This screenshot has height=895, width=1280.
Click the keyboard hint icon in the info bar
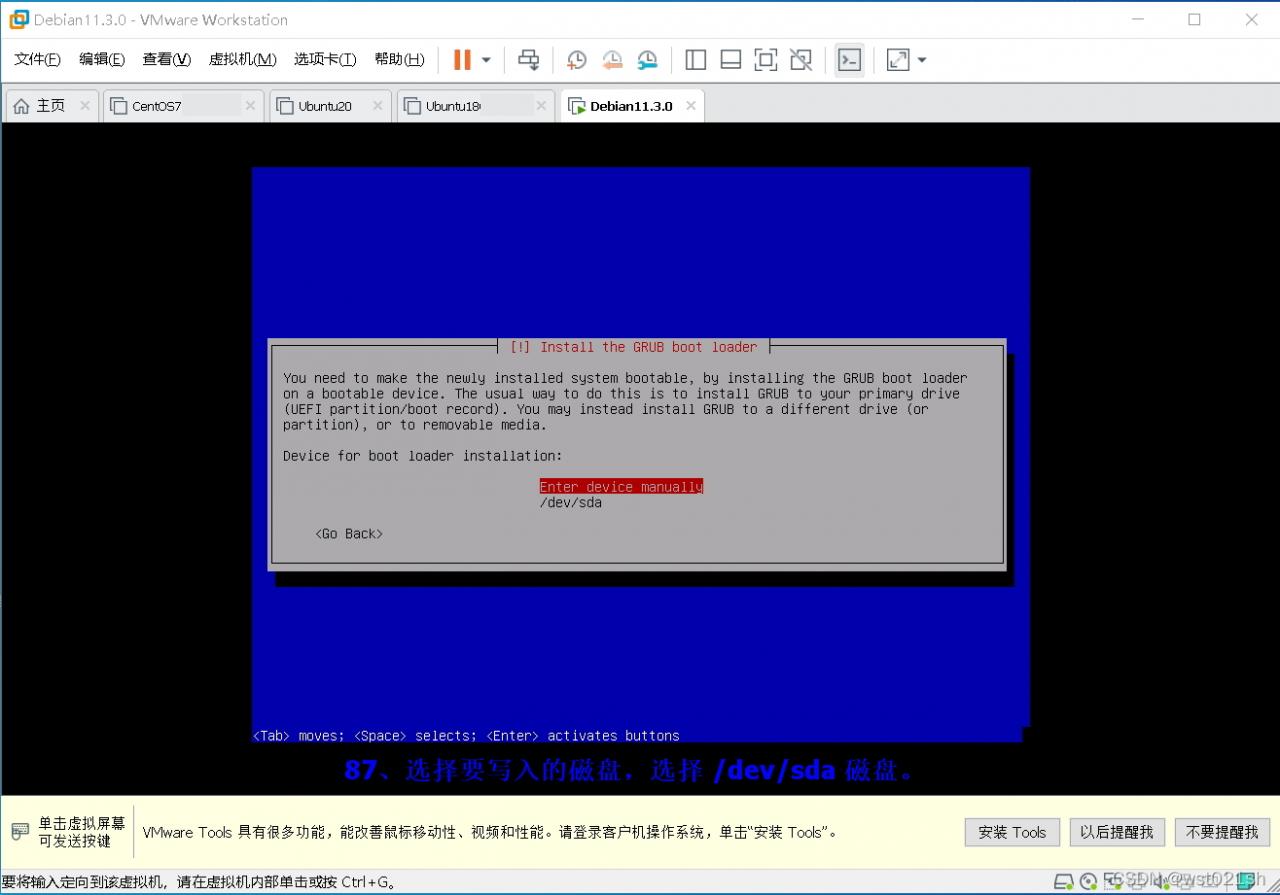click(x=20, y=832)
